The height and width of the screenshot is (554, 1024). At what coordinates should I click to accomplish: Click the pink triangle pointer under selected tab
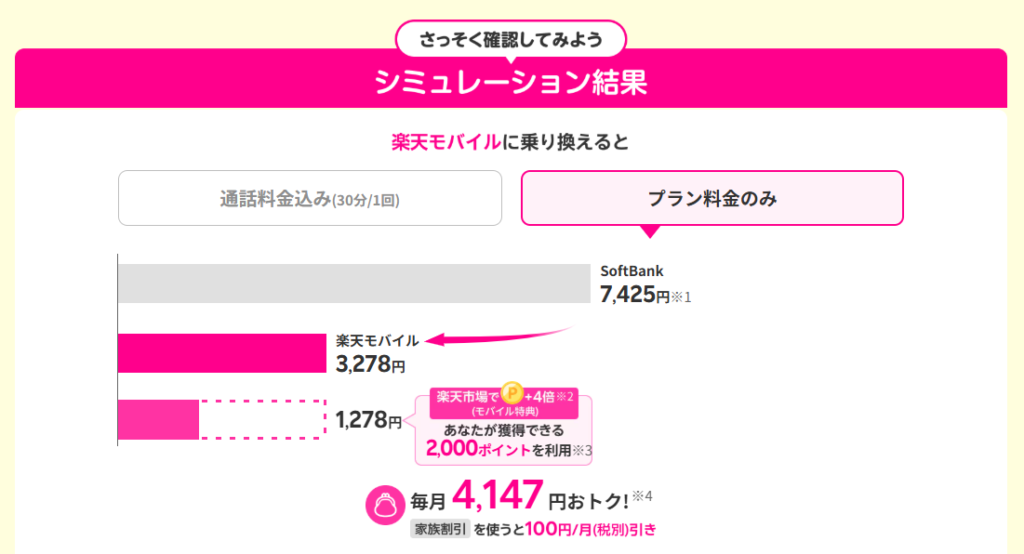coord(650,231)
